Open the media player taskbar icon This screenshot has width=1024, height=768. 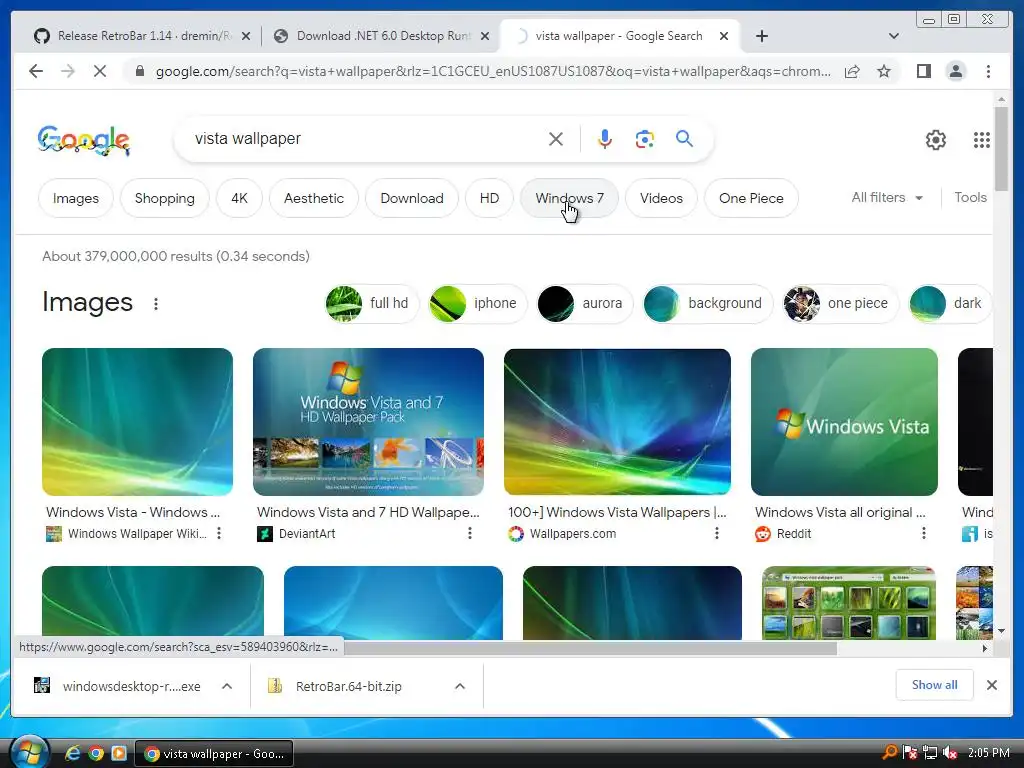tap(119, 754)
